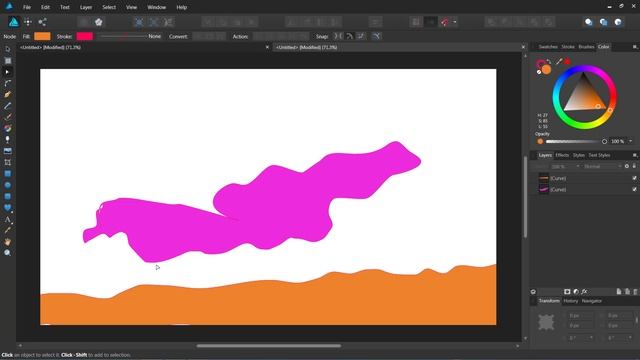Select the Ellipse shape tool

tap(7, 185)
